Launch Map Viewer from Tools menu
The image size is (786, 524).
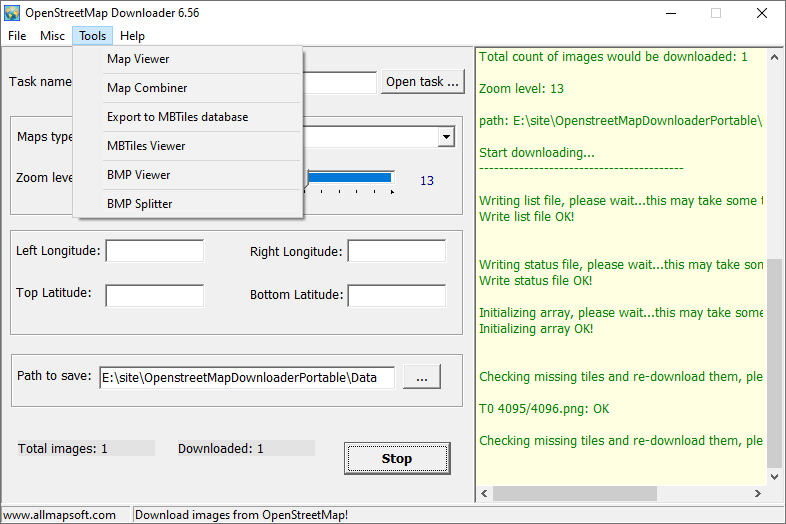point(188,59)
